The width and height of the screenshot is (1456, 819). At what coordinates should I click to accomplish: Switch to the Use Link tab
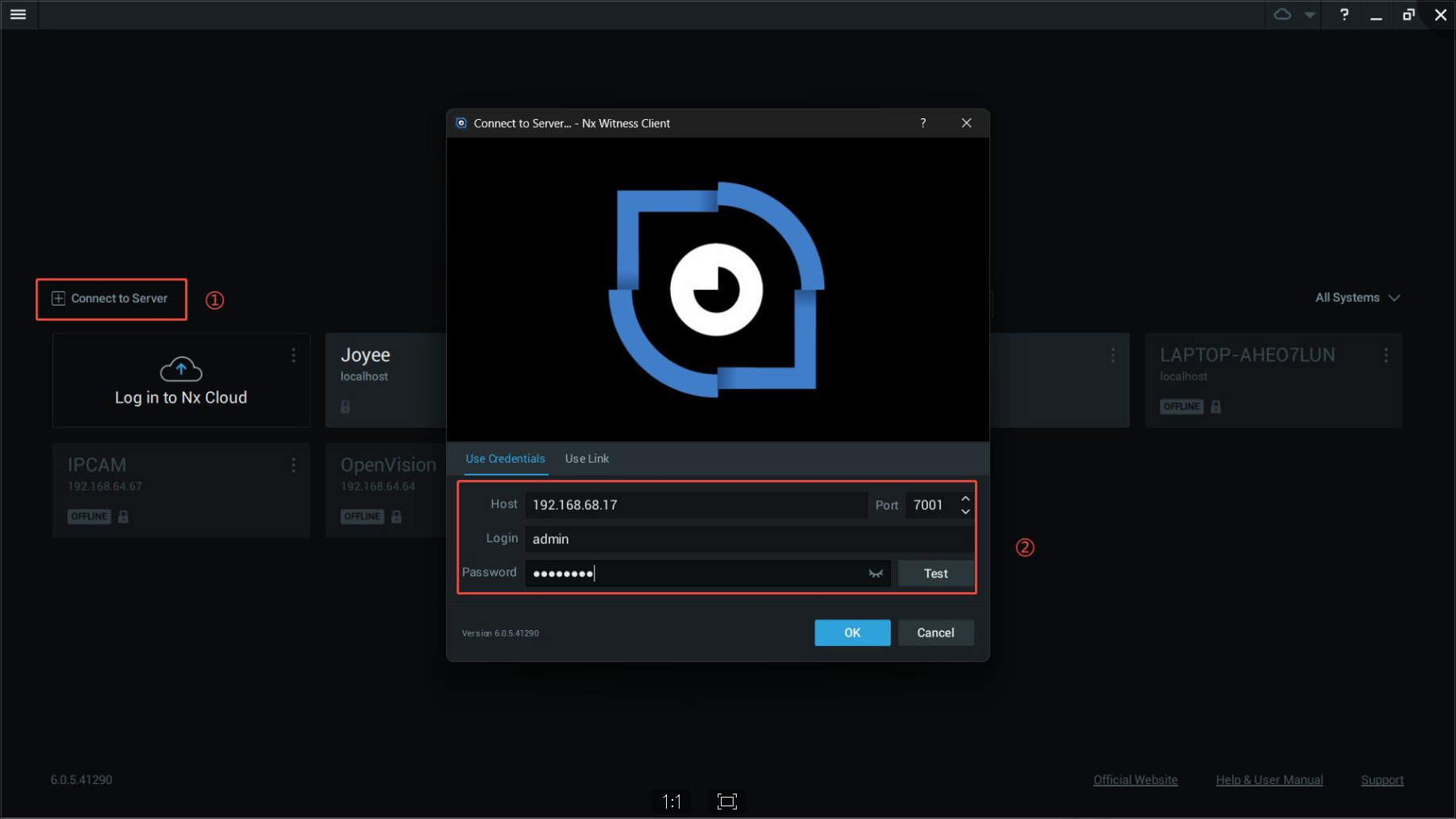point(587,459)
